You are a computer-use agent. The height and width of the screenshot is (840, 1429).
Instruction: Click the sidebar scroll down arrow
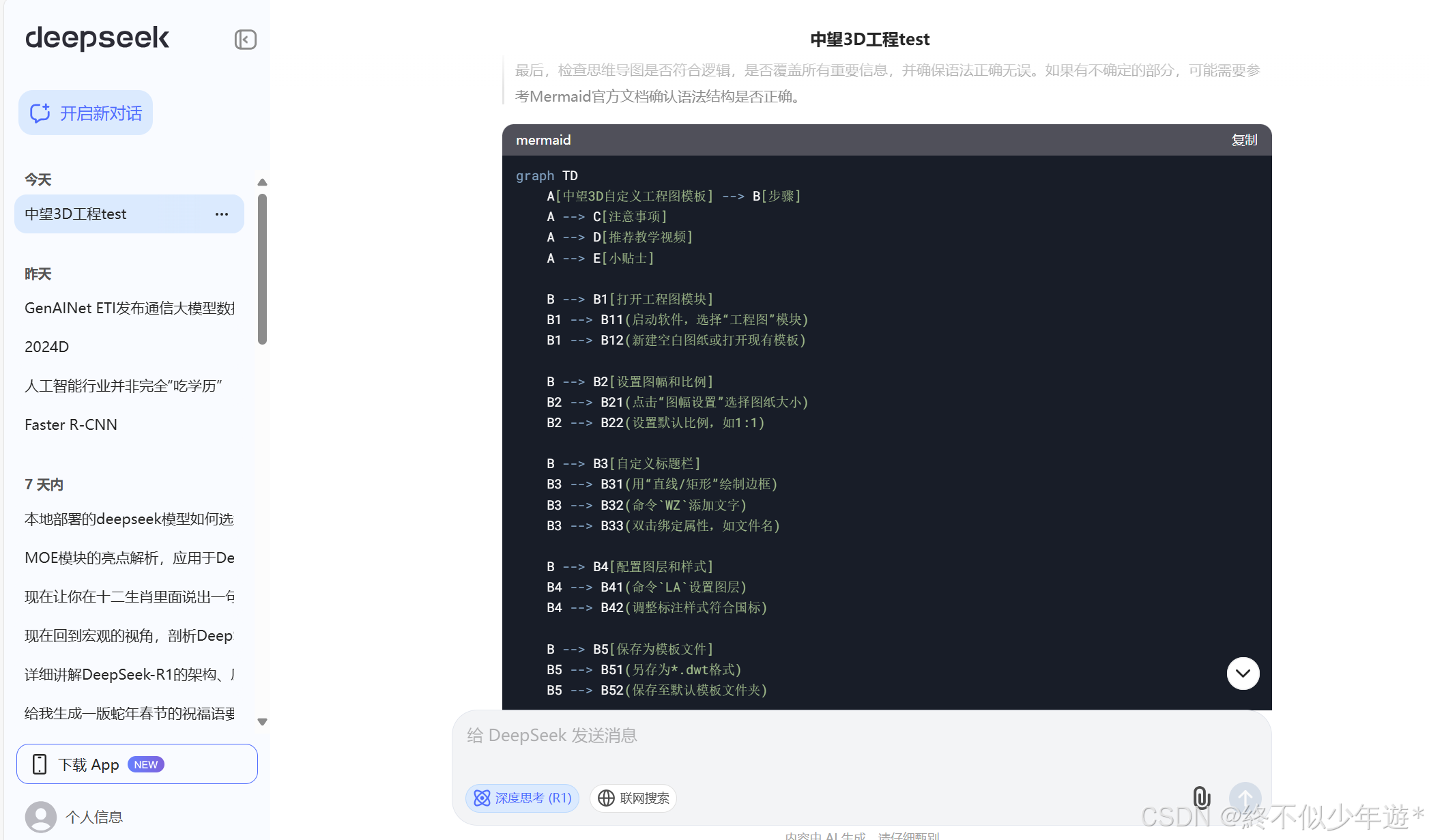(262, 721)
